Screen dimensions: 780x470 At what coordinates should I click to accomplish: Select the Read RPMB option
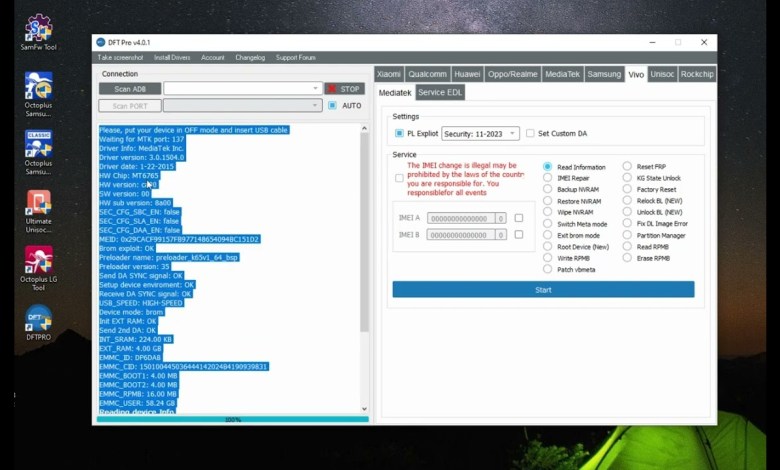tap(627, 247)
